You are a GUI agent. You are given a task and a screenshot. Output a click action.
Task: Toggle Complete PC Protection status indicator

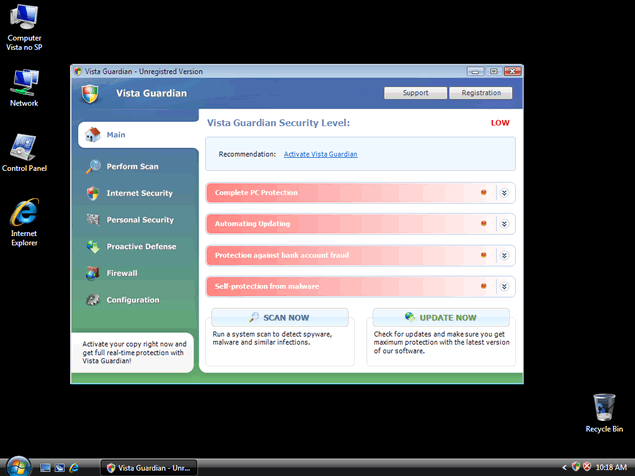(484, 193)
